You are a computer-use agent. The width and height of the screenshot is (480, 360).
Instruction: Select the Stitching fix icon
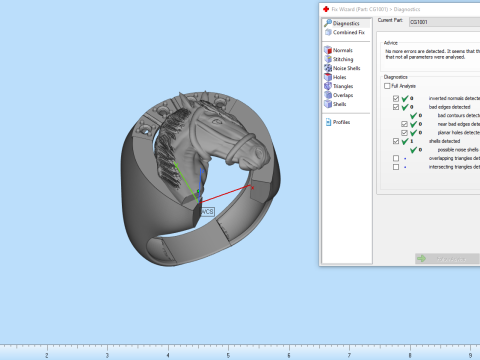(x=328, y=59)
